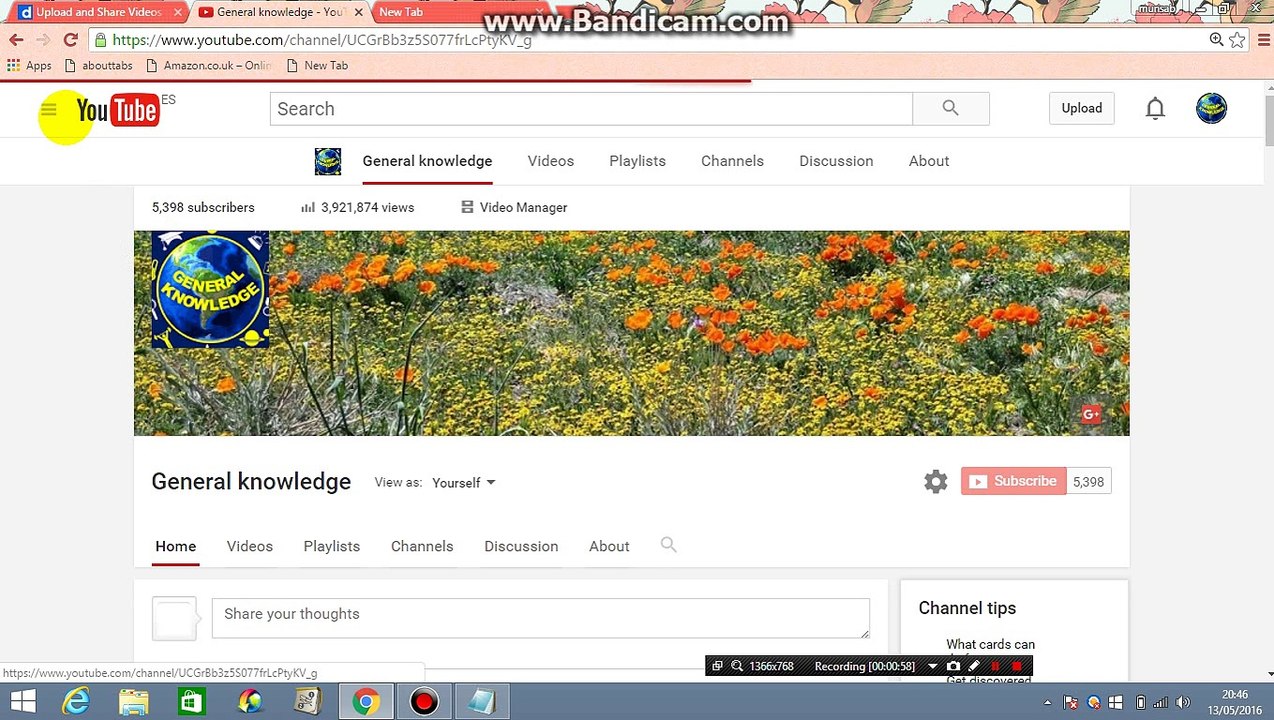Viewport: 1274px width, 720px height.
Task: Click the YouTube Search input field
Action: point(591,109)
